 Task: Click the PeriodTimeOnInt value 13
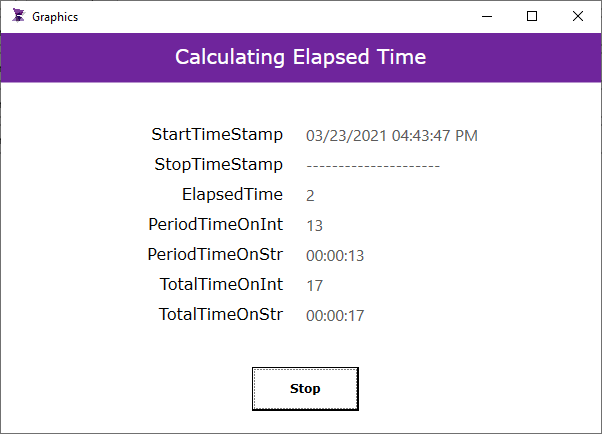coord(314,226)
